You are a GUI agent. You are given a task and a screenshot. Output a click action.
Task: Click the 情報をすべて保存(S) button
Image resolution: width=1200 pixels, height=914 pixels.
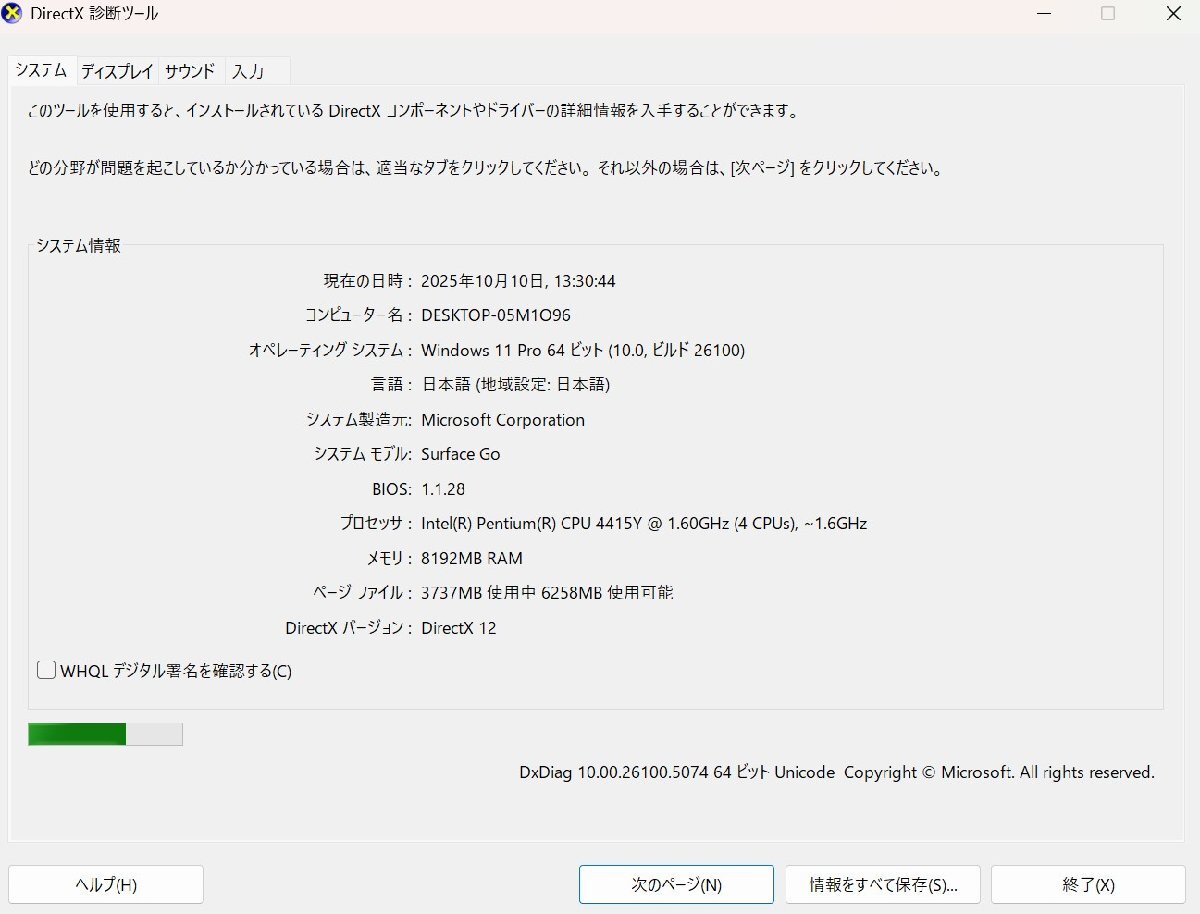[882, 884]
